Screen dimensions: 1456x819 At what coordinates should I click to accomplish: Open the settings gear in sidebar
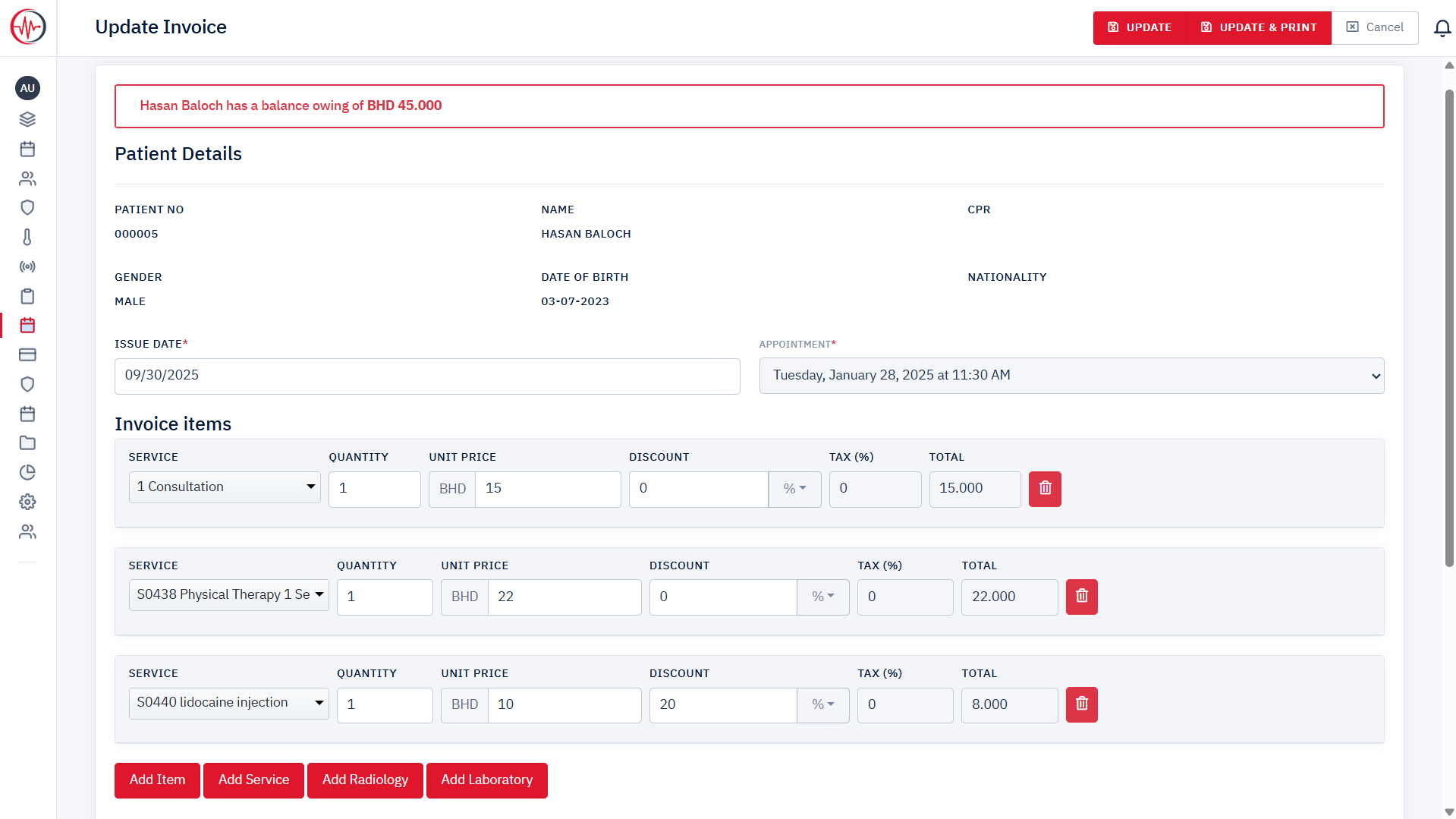(x=27, y=502)
